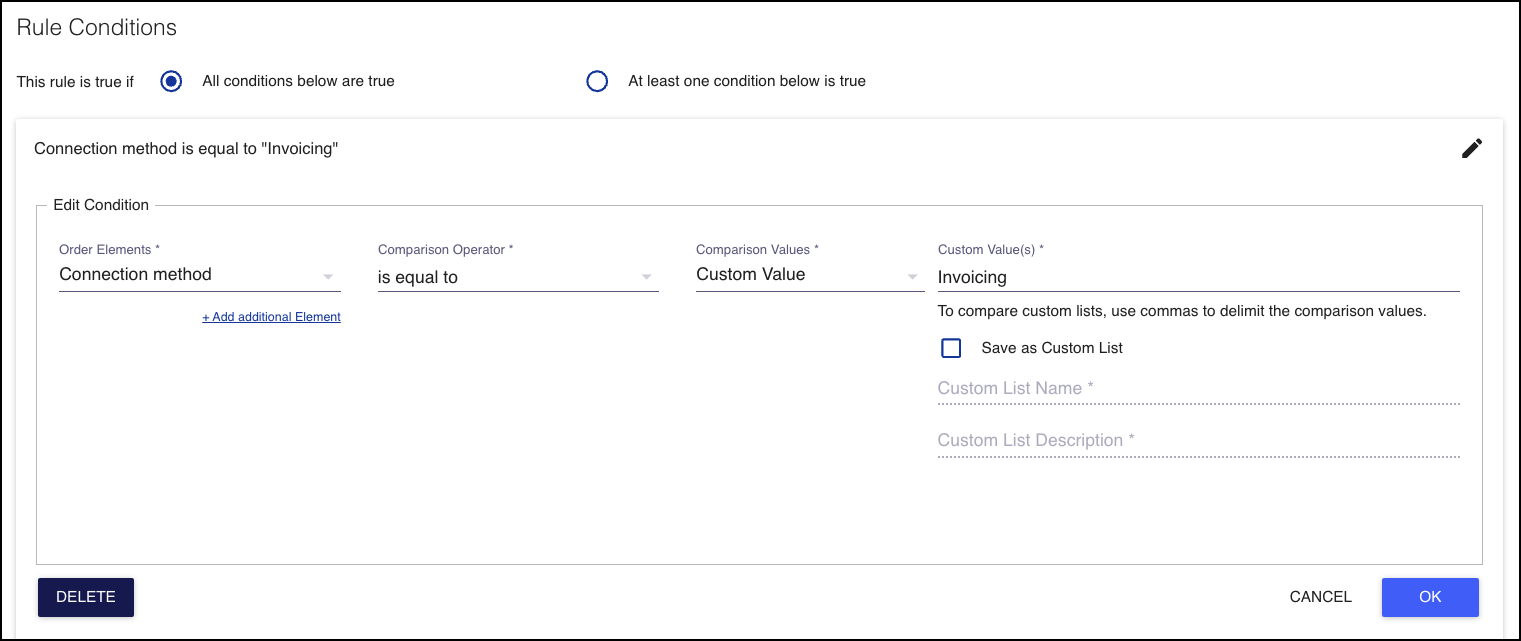Select "All conditions below are true" radio
This screenshot has width=1521, height=641.
tap(172, 81)
